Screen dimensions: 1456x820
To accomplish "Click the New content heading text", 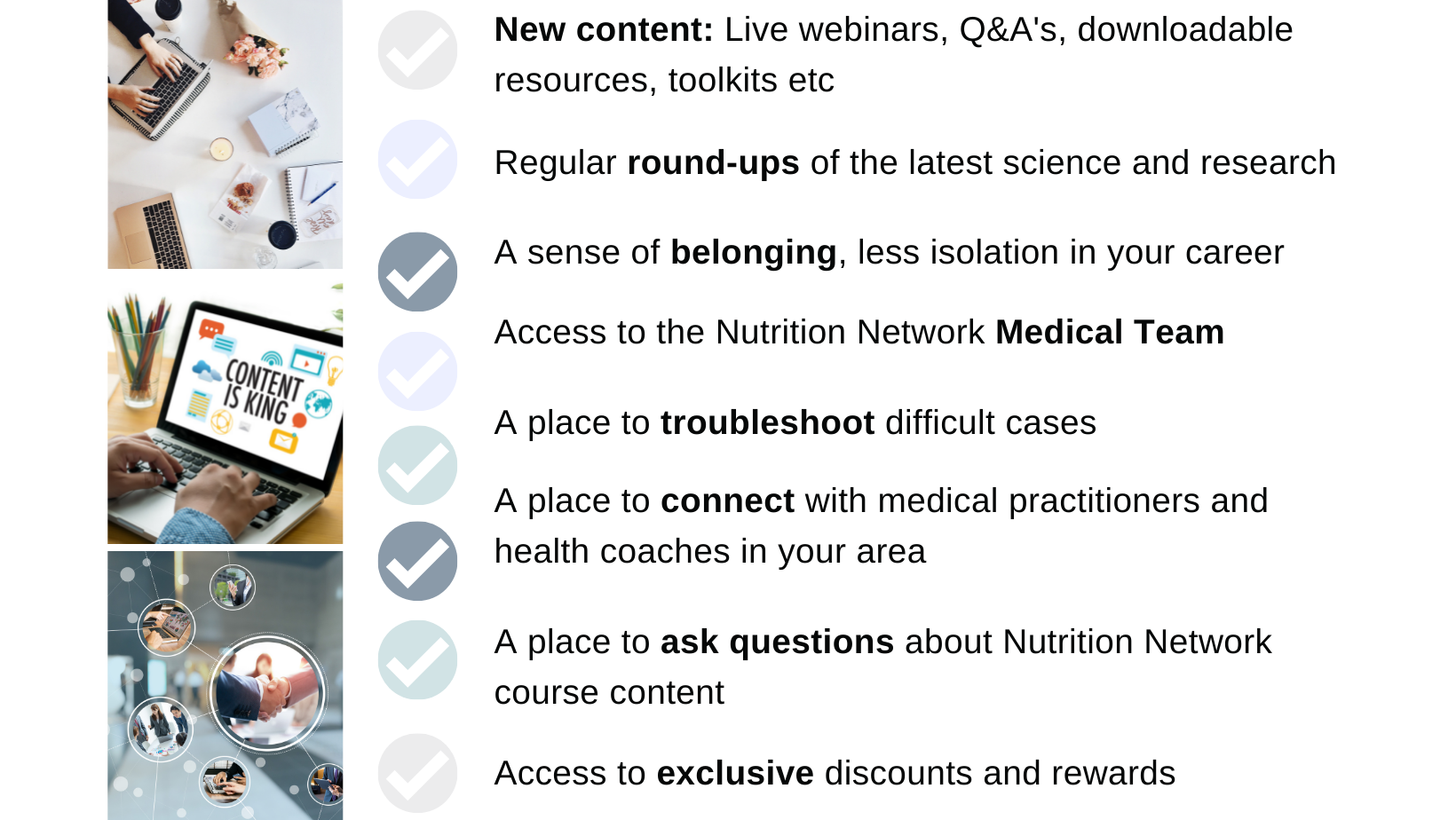I will click(604, 30).
